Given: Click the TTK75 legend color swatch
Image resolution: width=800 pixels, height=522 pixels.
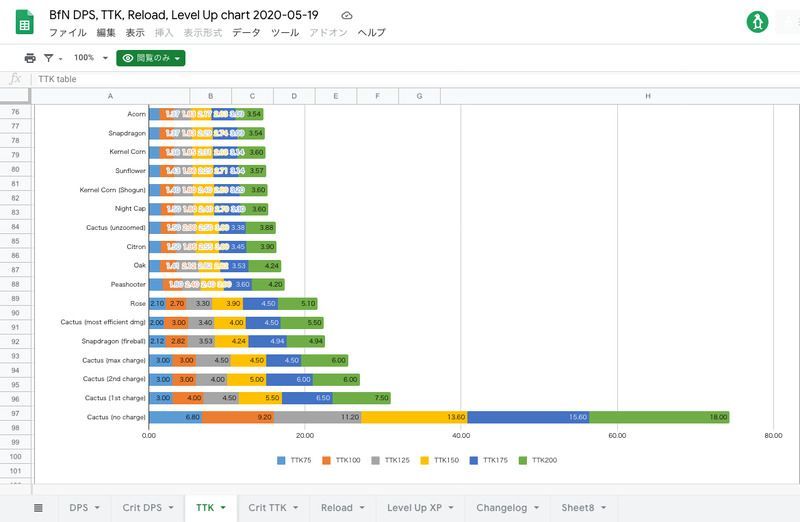Looking at the screenshot, I should [x=282, y=461].
